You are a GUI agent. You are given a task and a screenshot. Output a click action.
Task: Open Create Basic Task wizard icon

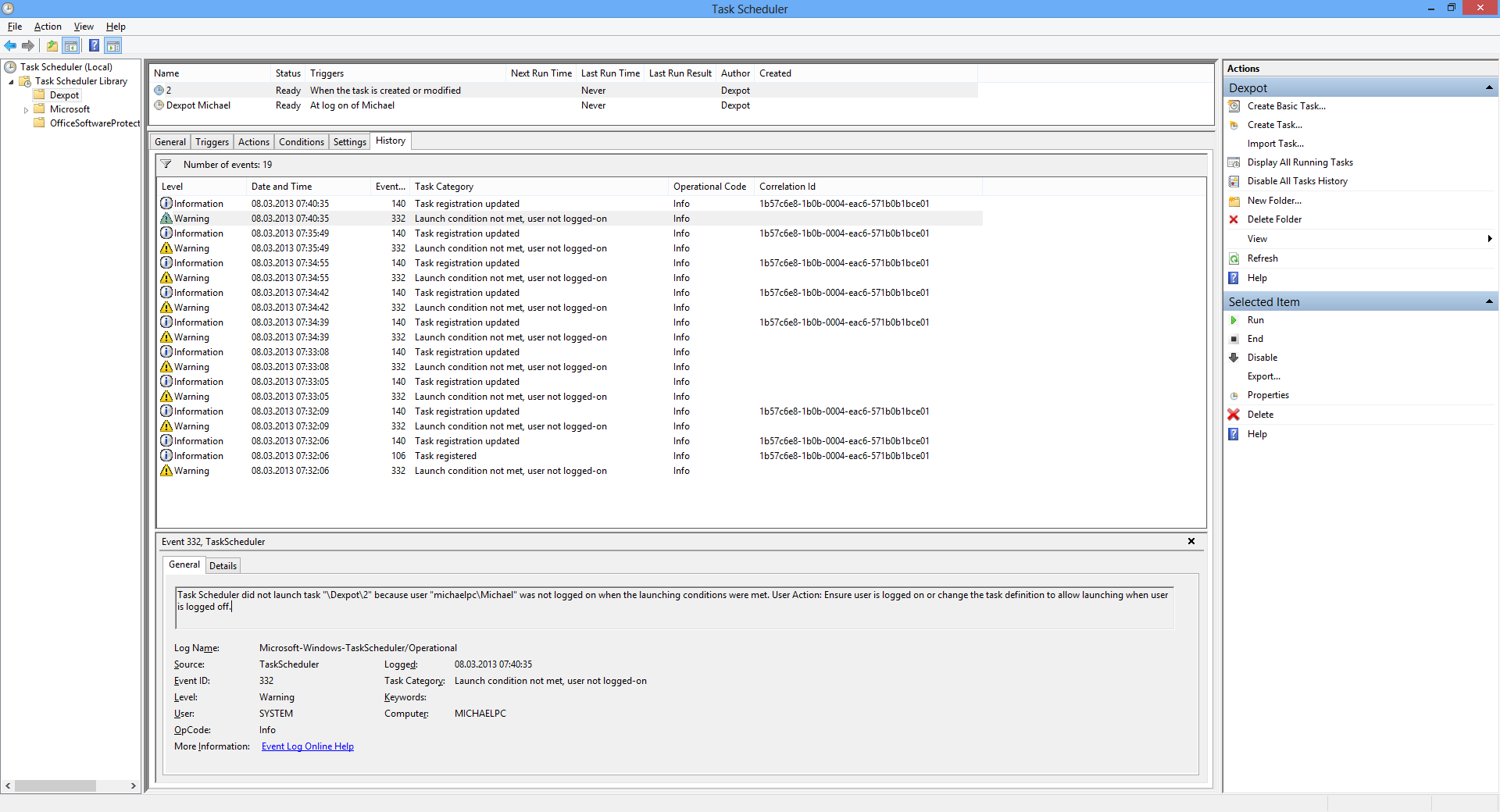(x=1234, y=106)
